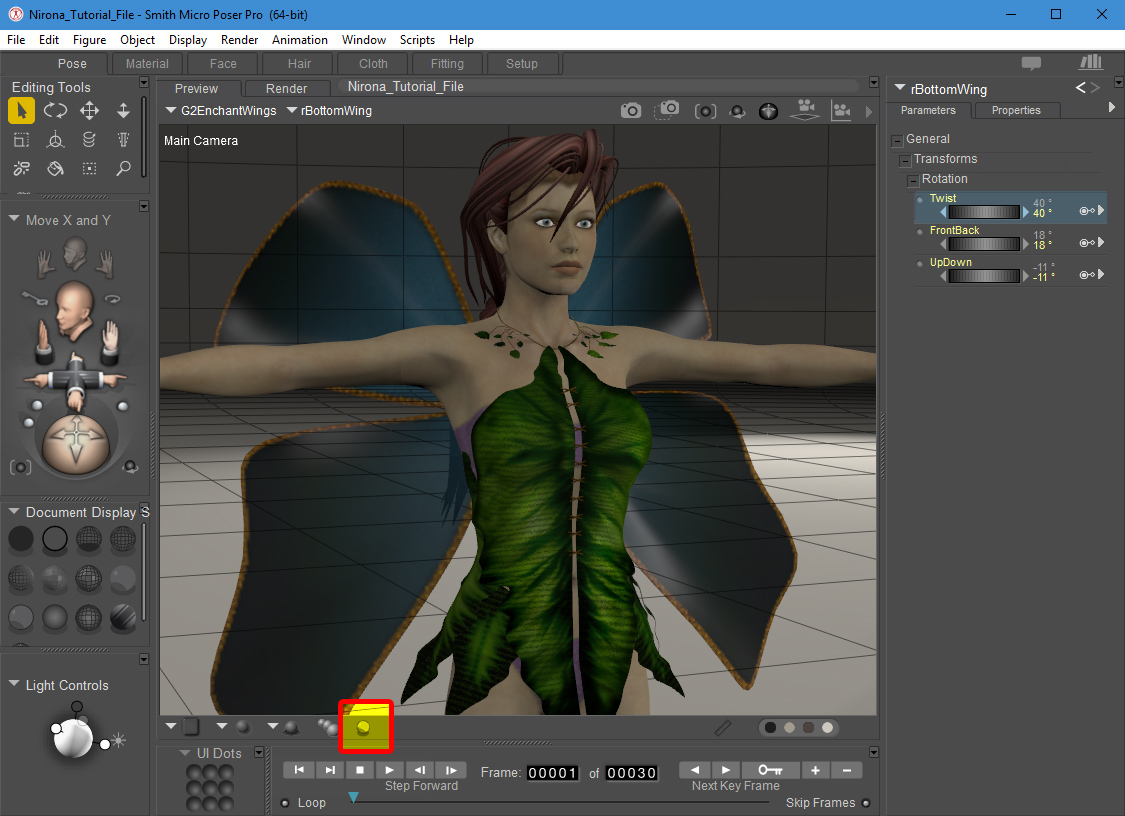Click the current Frame number field
The image size is (1125, 816).
[x=553, y=773]
